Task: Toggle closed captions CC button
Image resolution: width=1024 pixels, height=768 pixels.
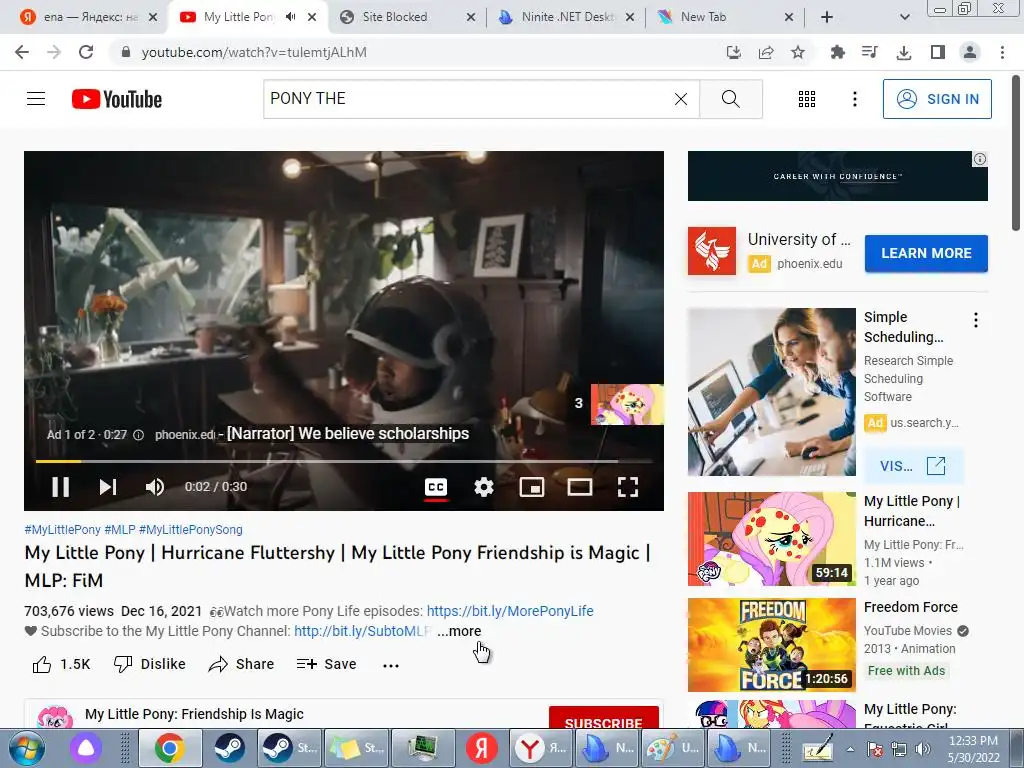Action: pyautogui.click(x=436, y=487)
